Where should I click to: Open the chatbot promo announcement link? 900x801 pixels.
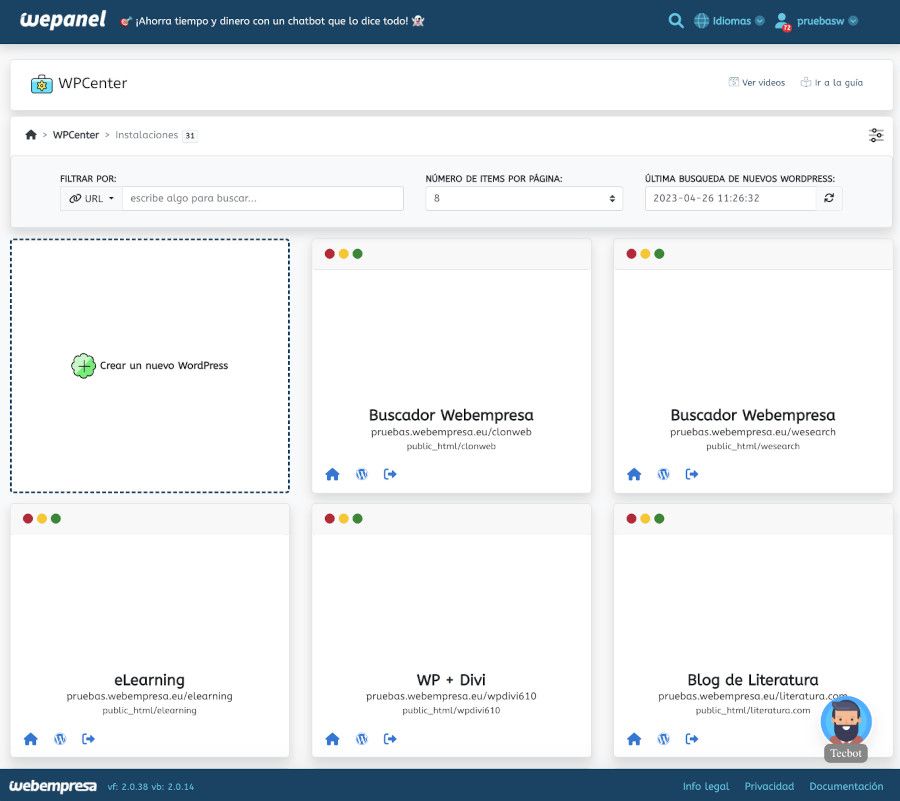click(272, 21)
